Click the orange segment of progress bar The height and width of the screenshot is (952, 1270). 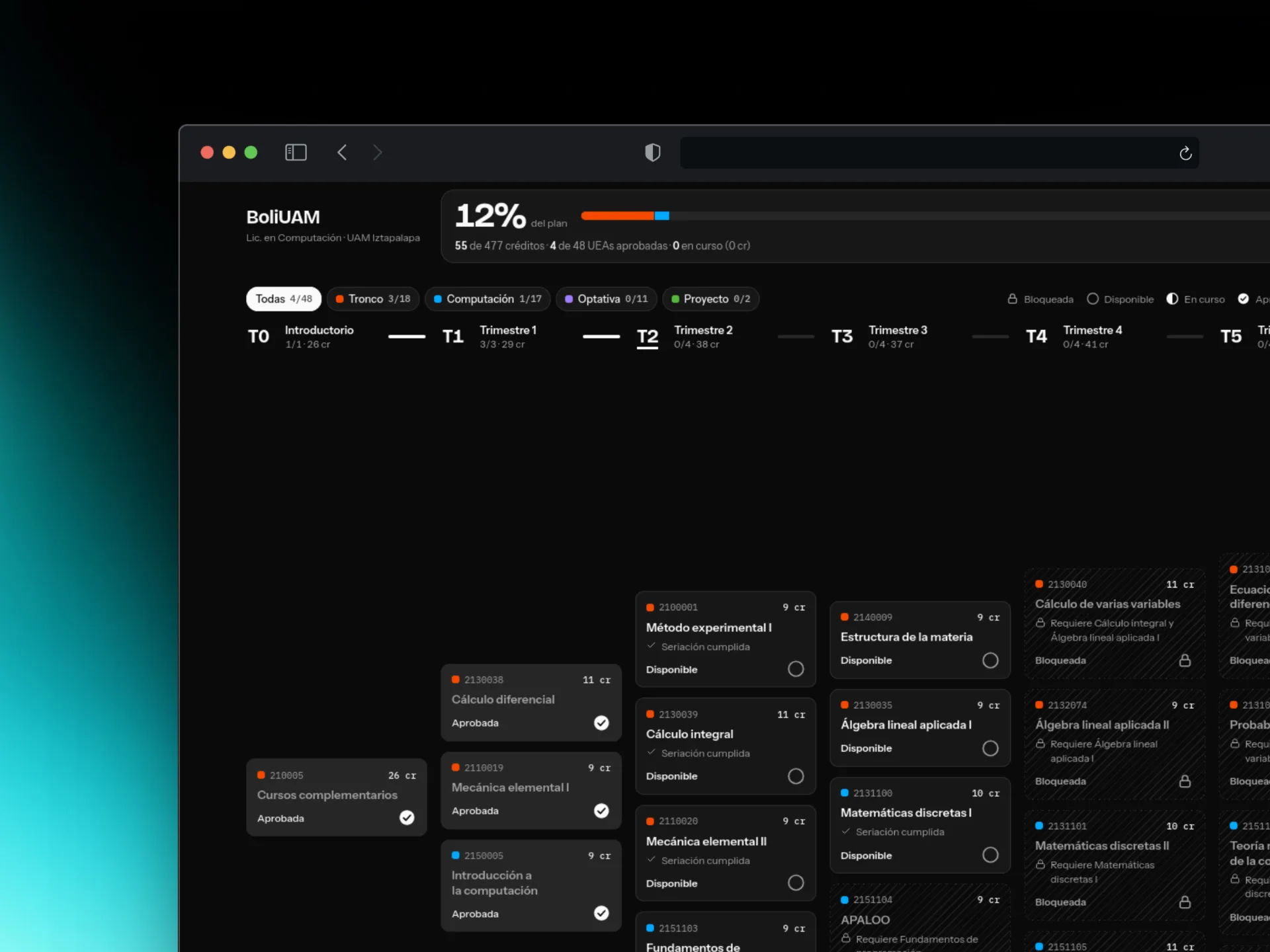coord(617,216)
